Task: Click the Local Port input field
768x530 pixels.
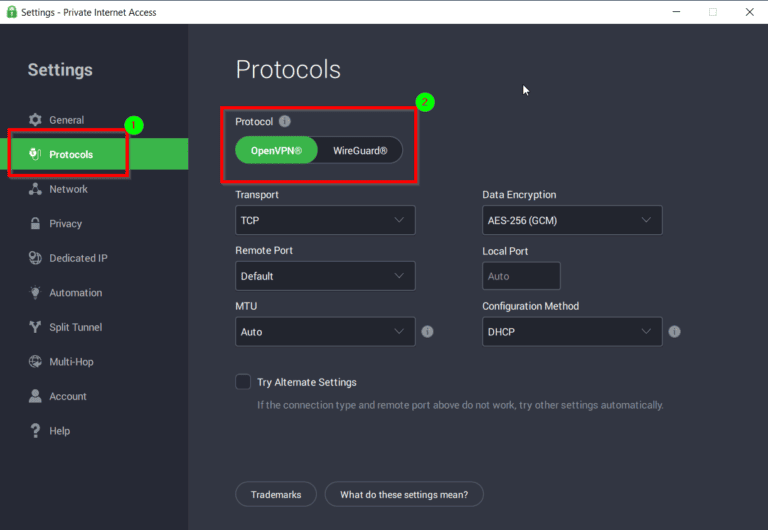Action: pyautogui.click(x=521, y=276)
